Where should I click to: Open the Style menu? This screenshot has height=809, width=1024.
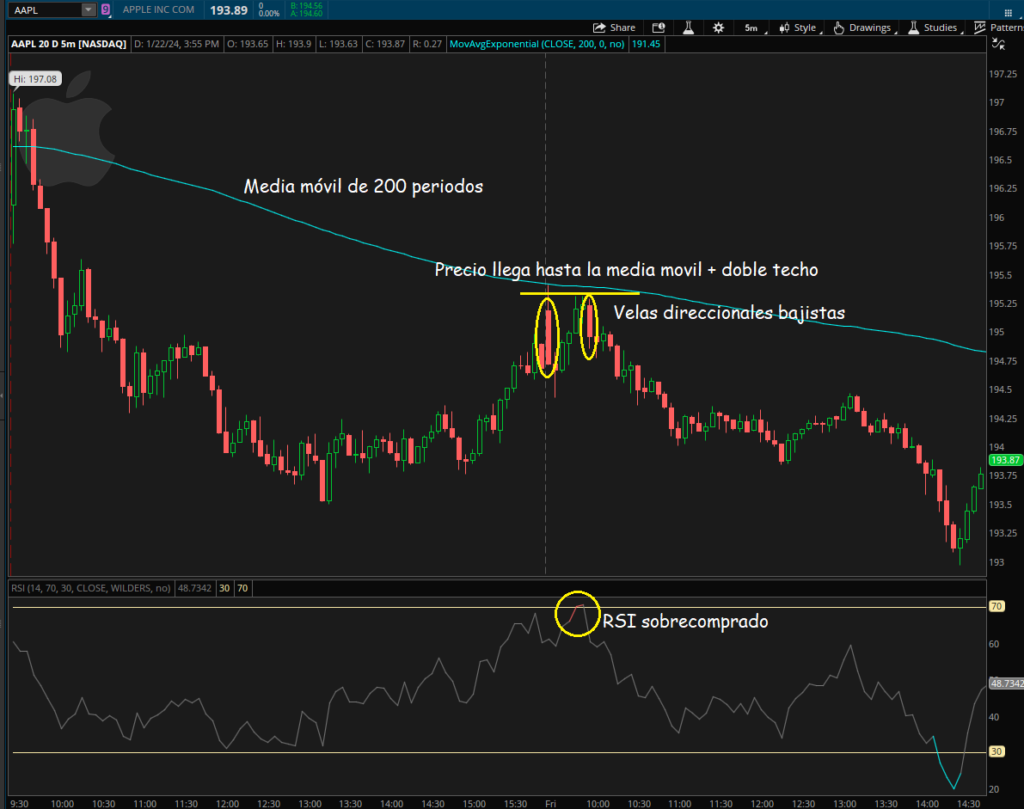[799, 27]
